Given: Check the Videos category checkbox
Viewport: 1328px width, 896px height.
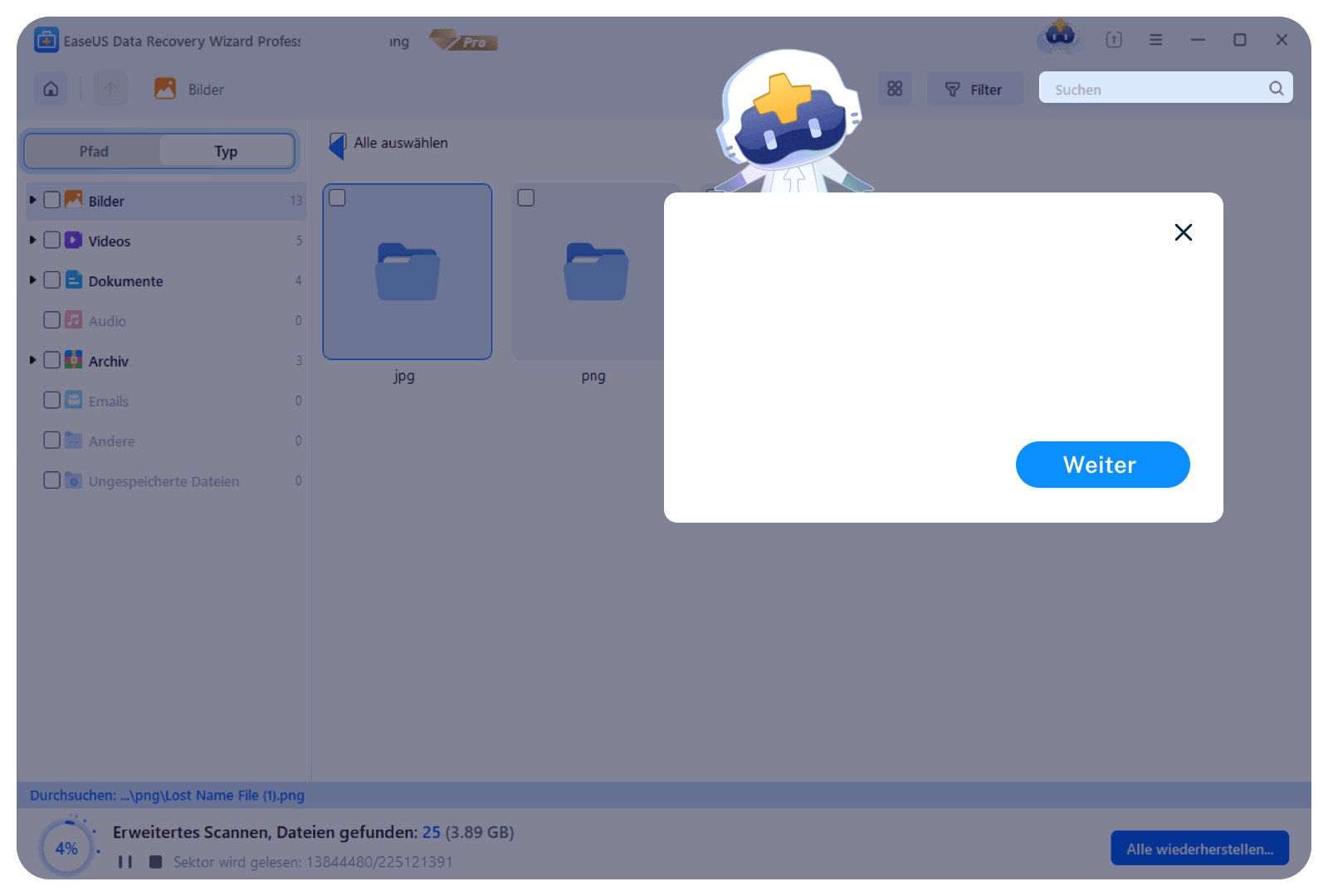Looking at the screenshot, I should (51, 241).
